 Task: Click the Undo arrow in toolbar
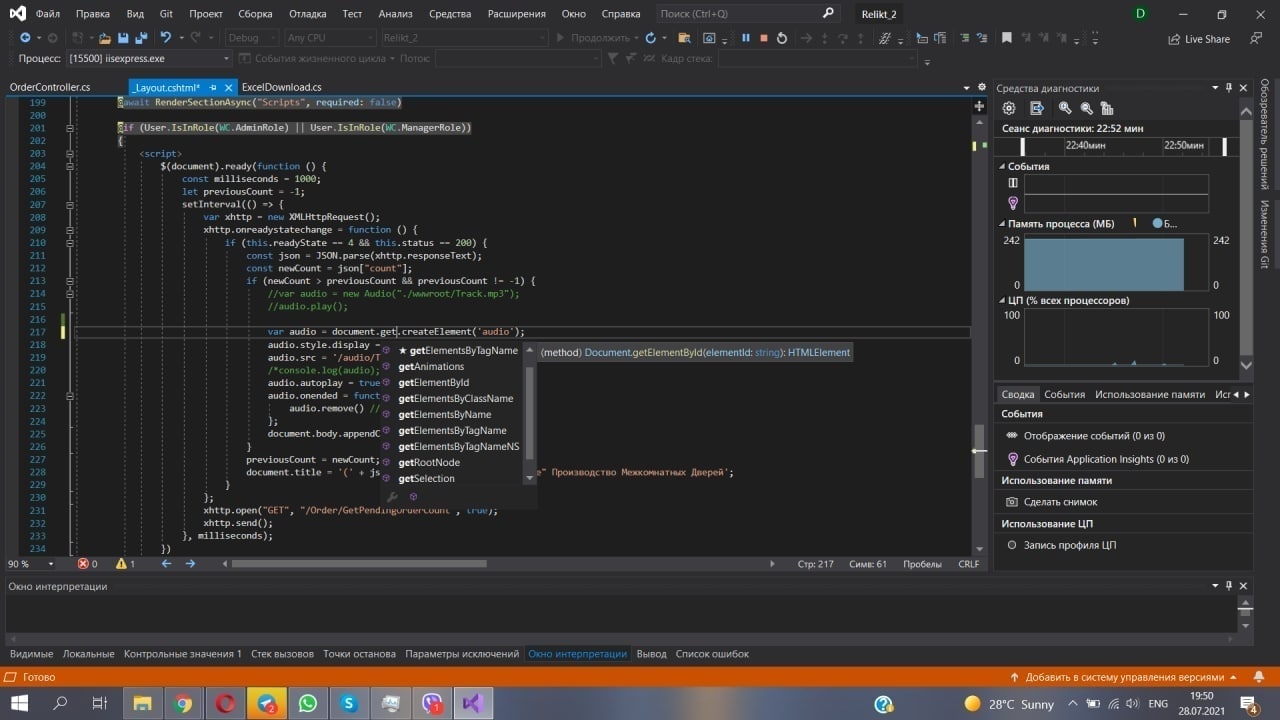[x=165, y=38]
